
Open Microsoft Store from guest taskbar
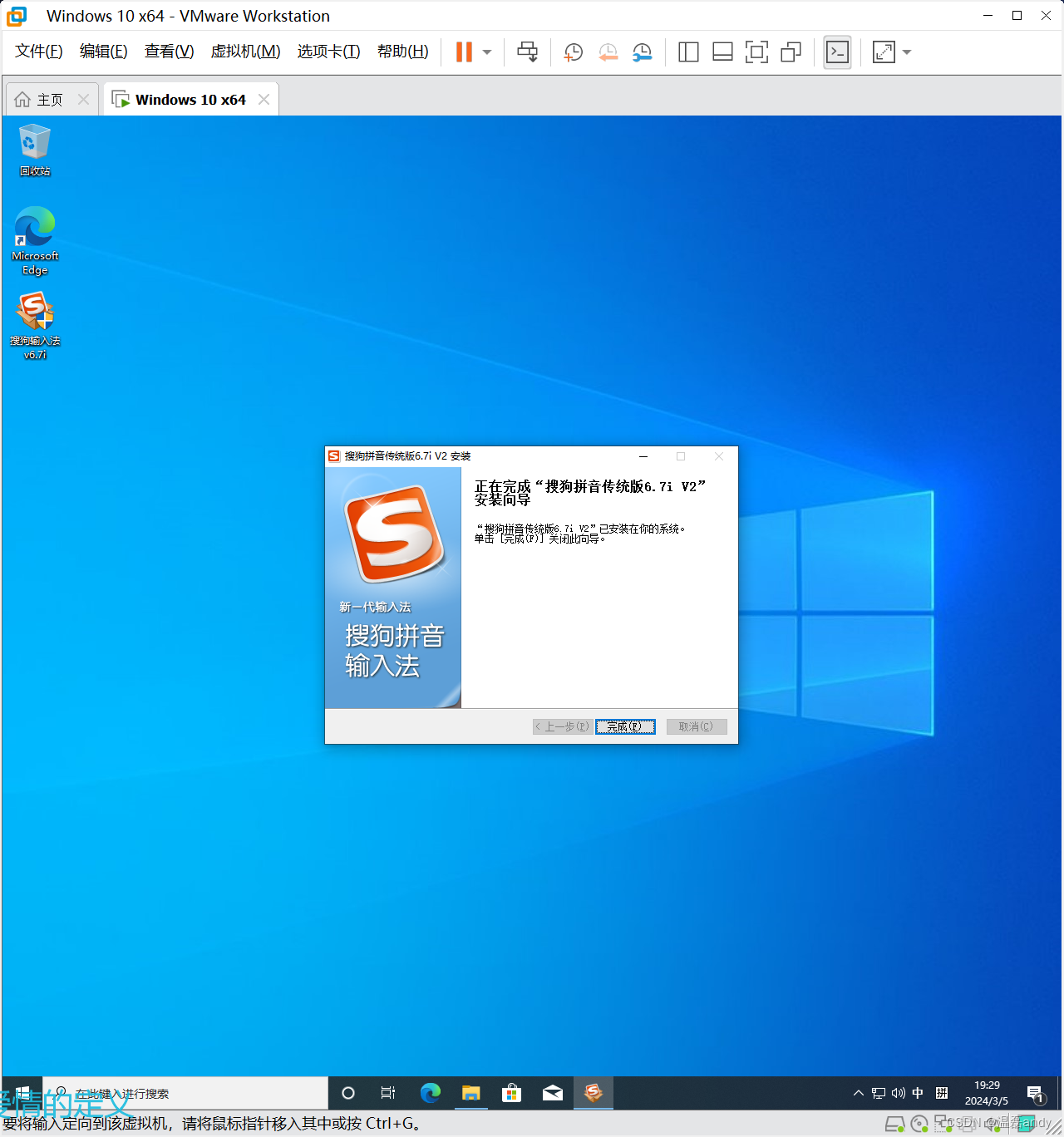point(511,1093)
